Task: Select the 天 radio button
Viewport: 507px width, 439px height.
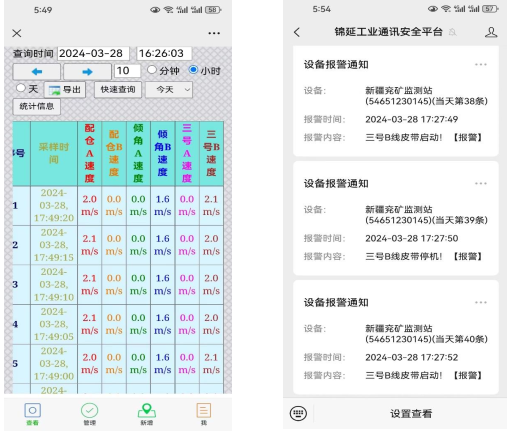Action: pos(21,88)
